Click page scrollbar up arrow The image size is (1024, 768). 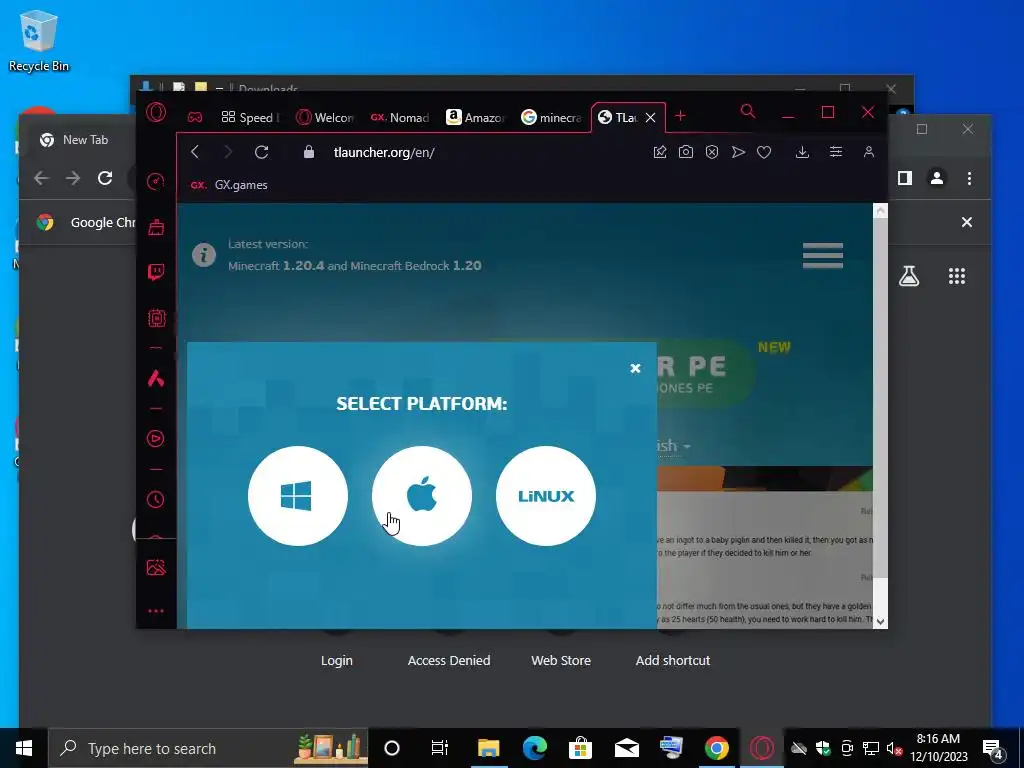click(x=880, y=210)
